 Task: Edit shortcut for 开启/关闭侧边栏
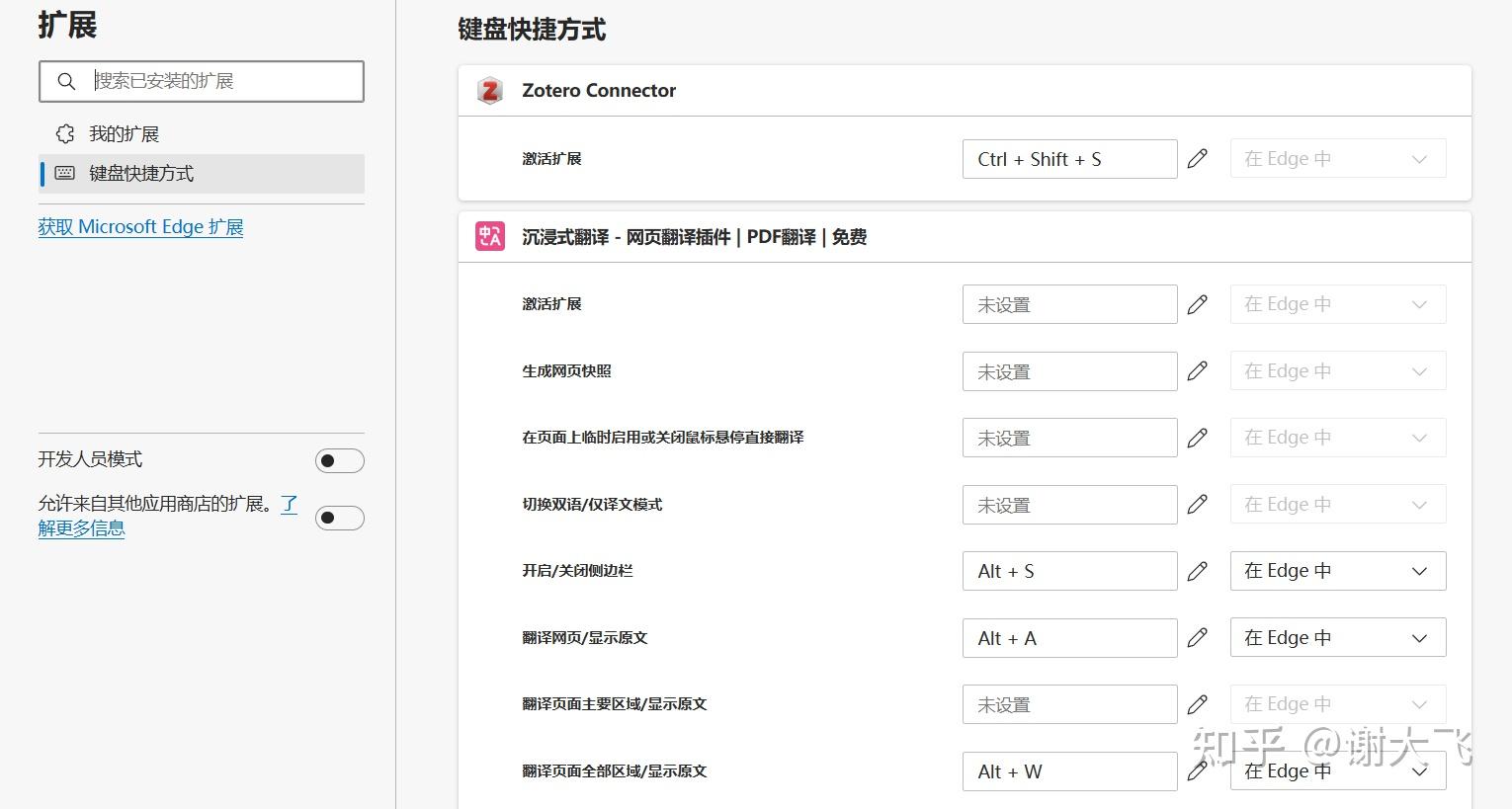click(x=1197, y=571)
